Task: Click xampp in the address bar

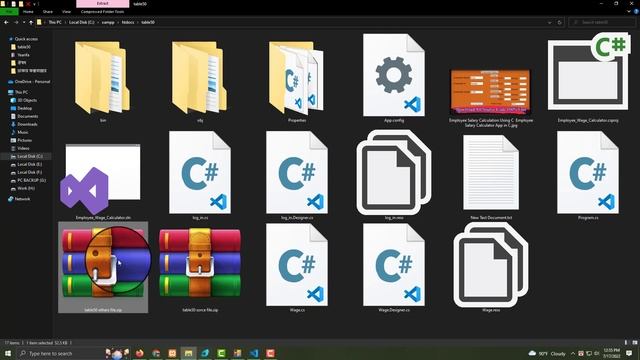Action: [108, 22]
